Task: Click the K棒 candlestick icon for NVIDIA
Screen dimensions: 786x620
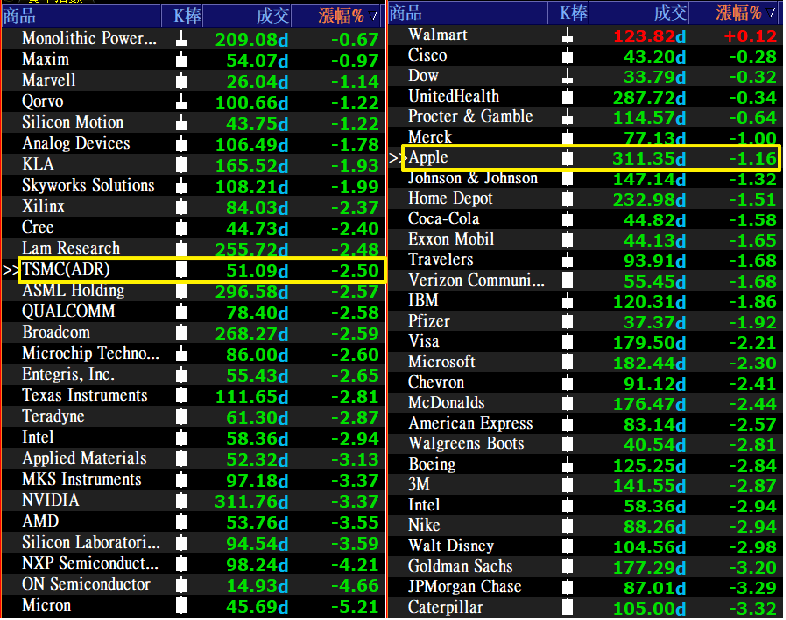Action: [182, 500]
